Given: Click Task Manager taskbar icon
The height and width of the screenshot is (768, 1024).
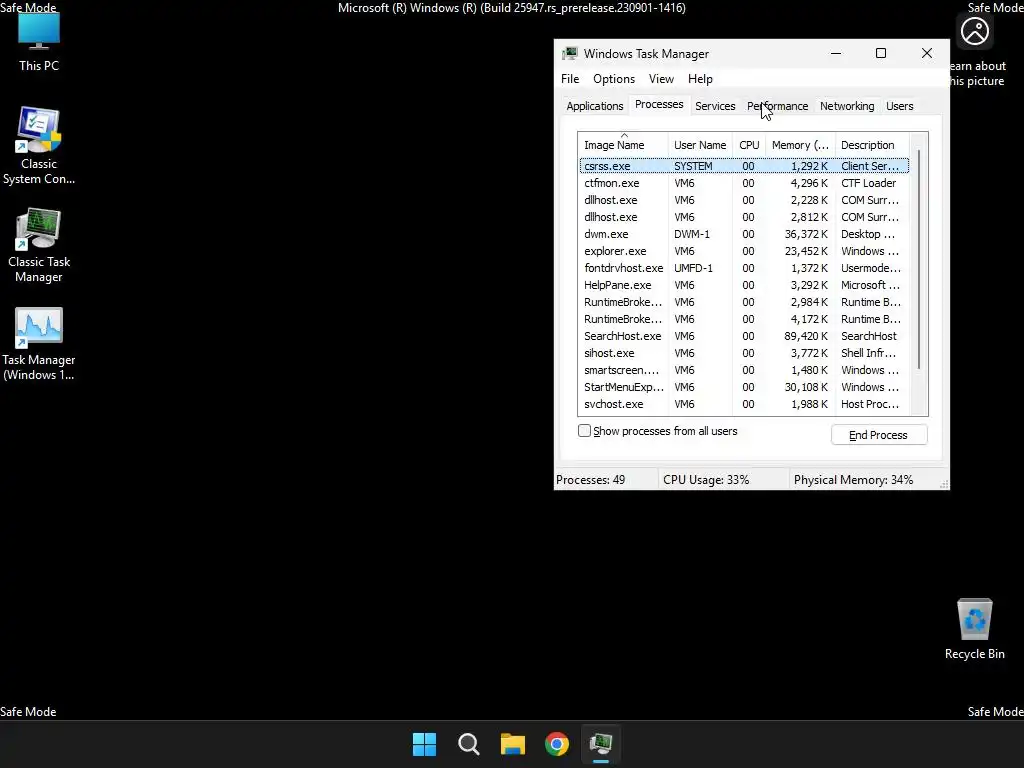Looking at the screenshot, I should (601, 744).
